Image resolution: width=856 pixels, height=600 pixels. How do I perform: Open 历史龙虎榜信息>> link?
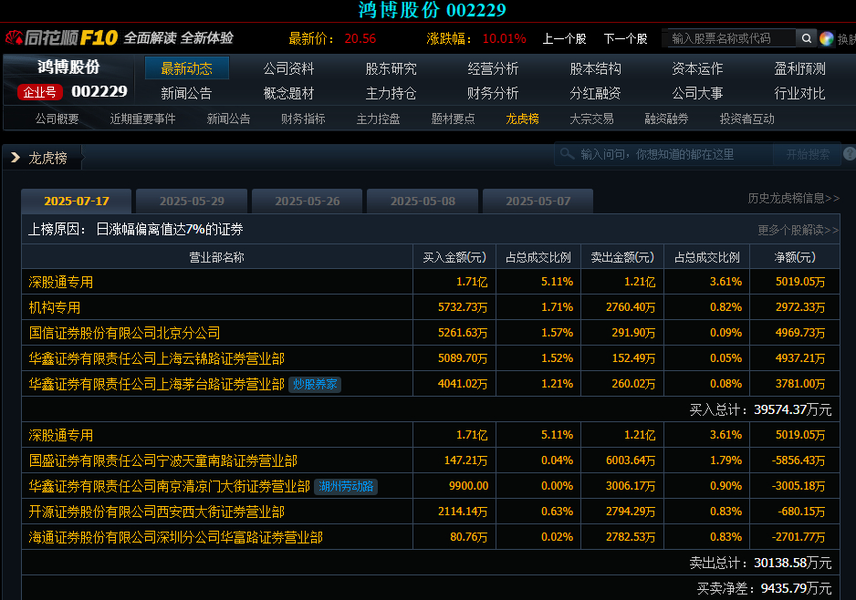(793, 198)
